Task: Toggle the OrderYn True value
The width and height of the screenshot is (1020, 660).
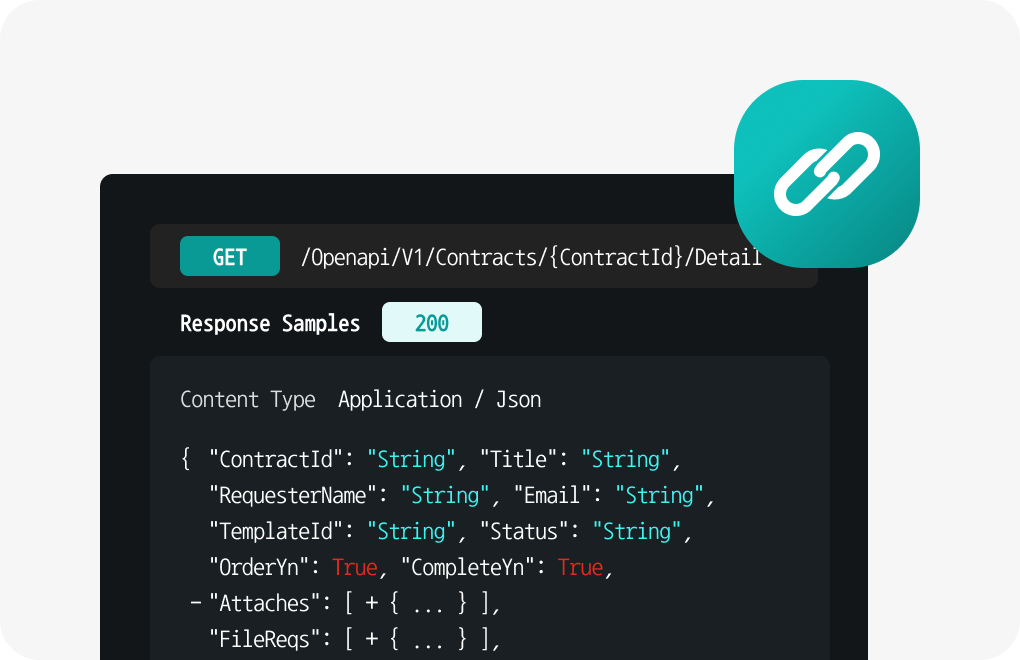Action: pos(354,567)
